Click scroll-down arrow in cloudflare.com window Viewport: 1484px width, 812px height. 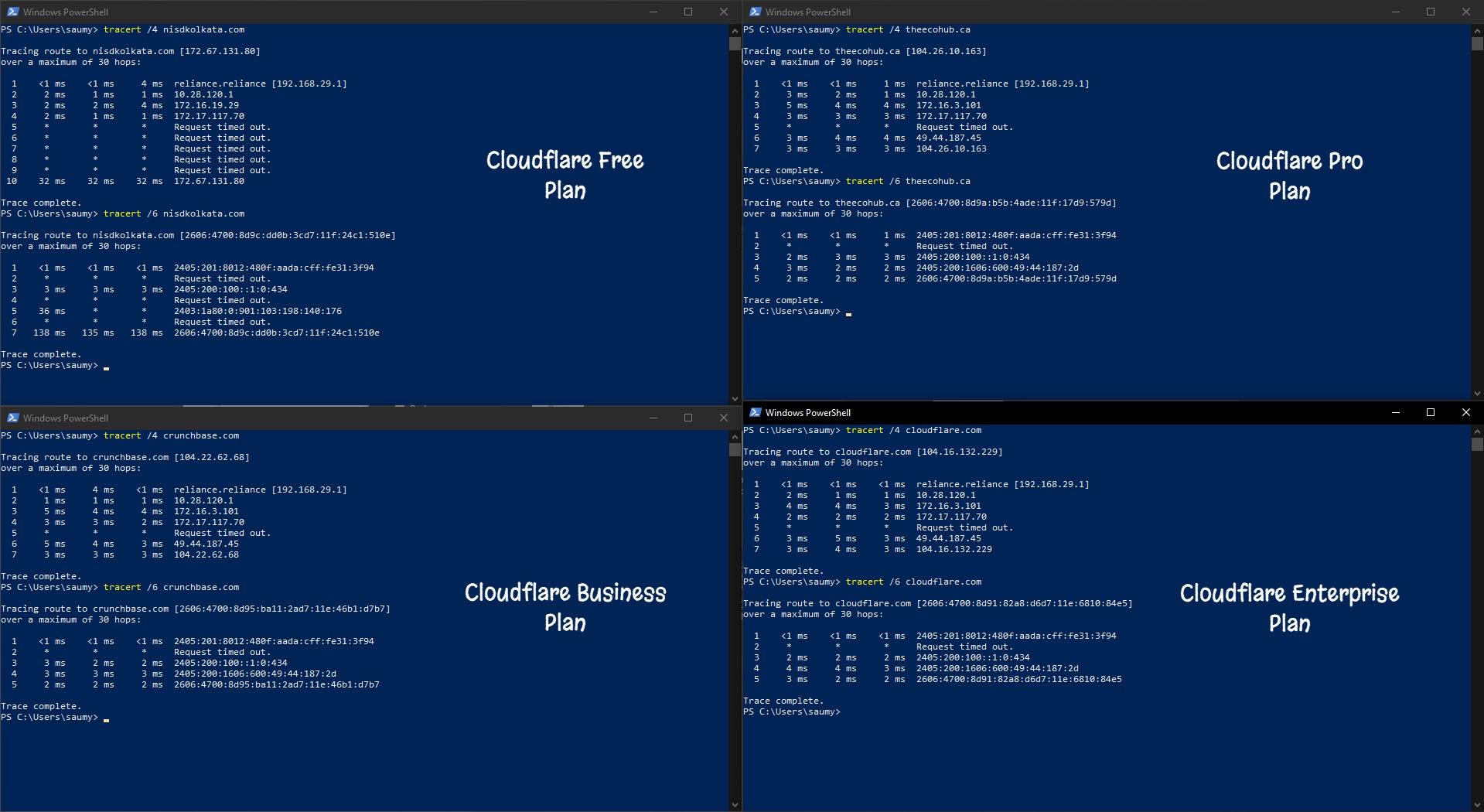[1477, 804]
